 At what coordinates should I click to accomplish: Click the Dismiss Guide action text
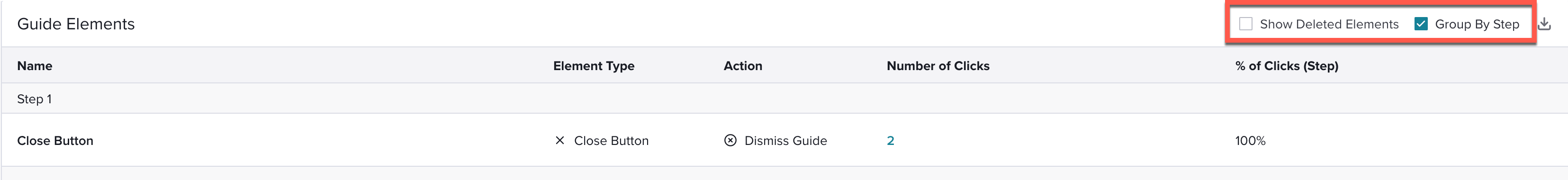click(785, 141)
